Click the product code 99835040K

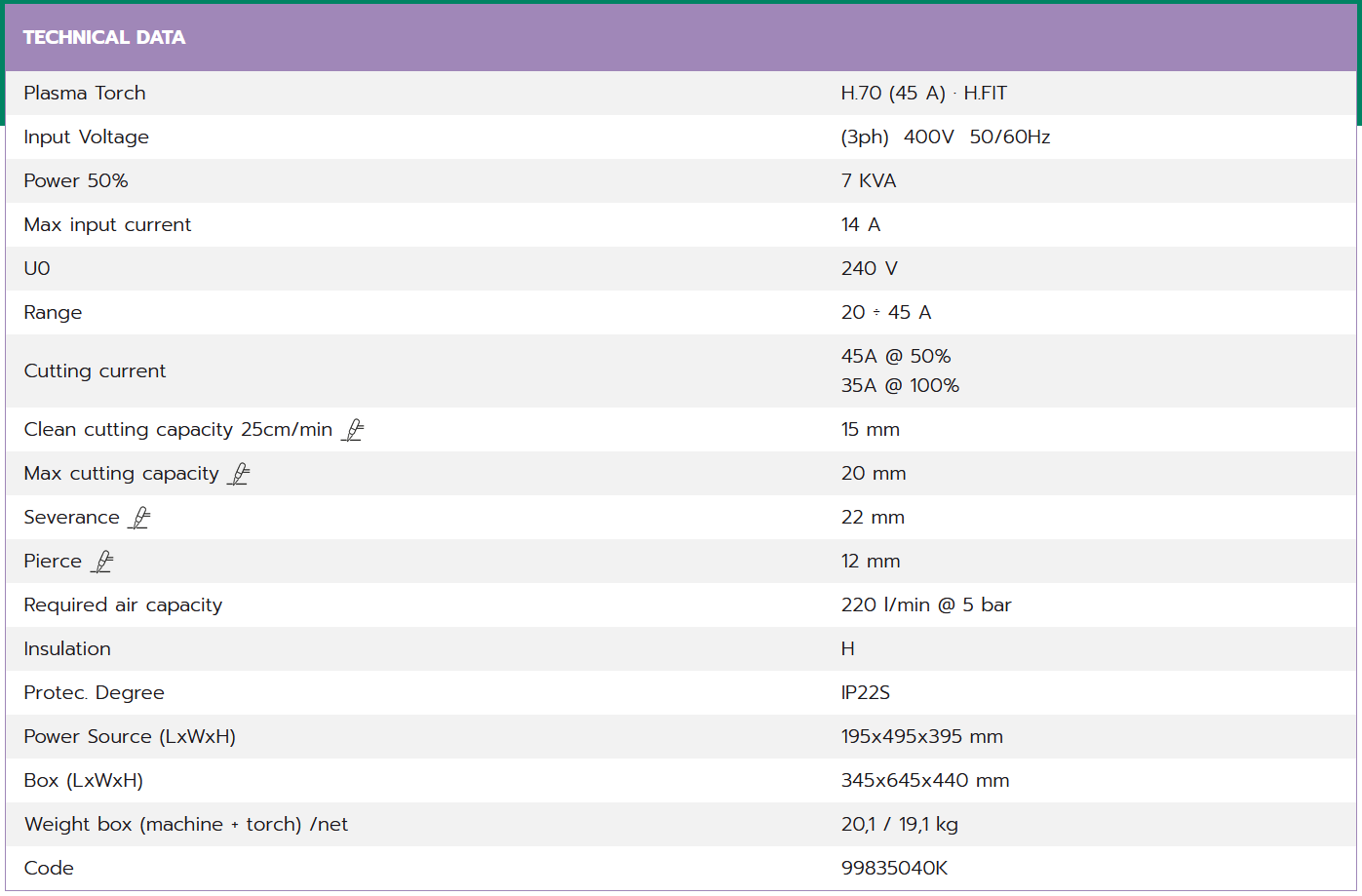894,868
